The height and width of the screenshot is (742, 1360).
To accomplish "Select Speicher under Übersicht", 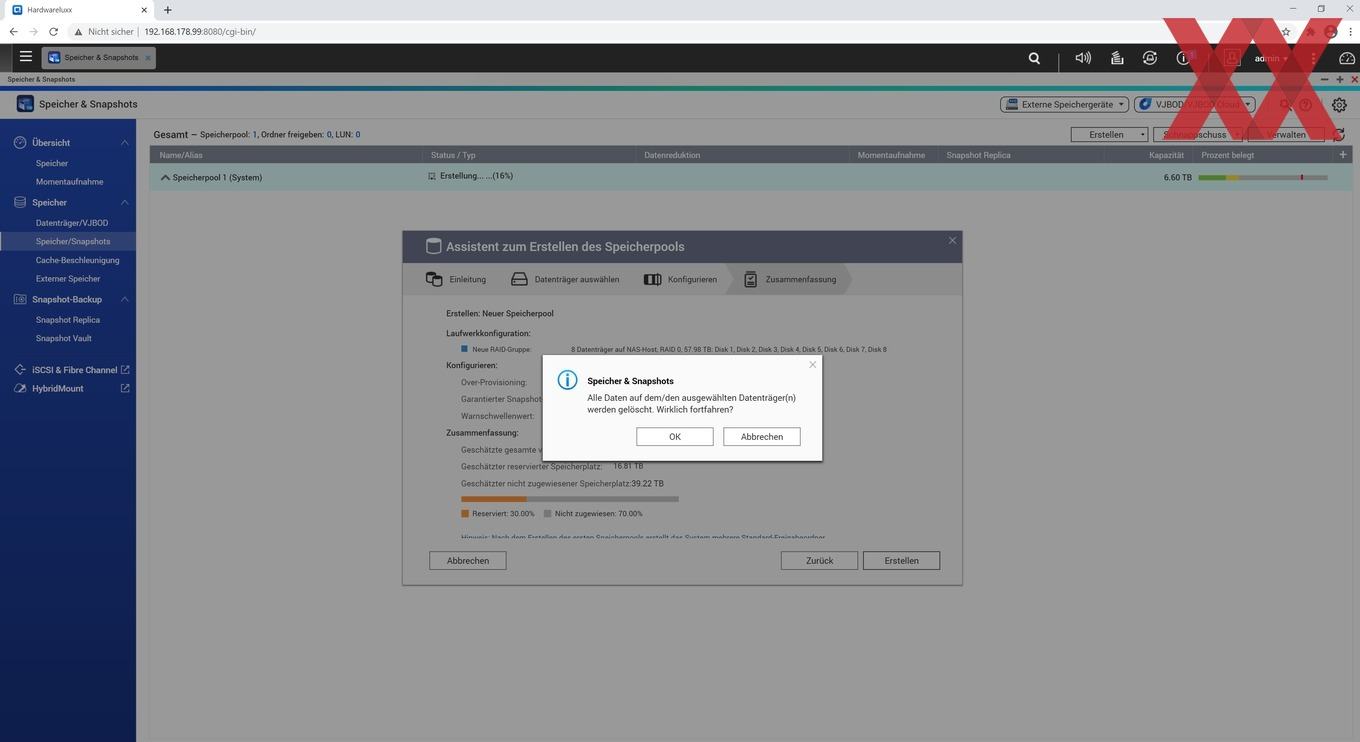I will [52, 163].
